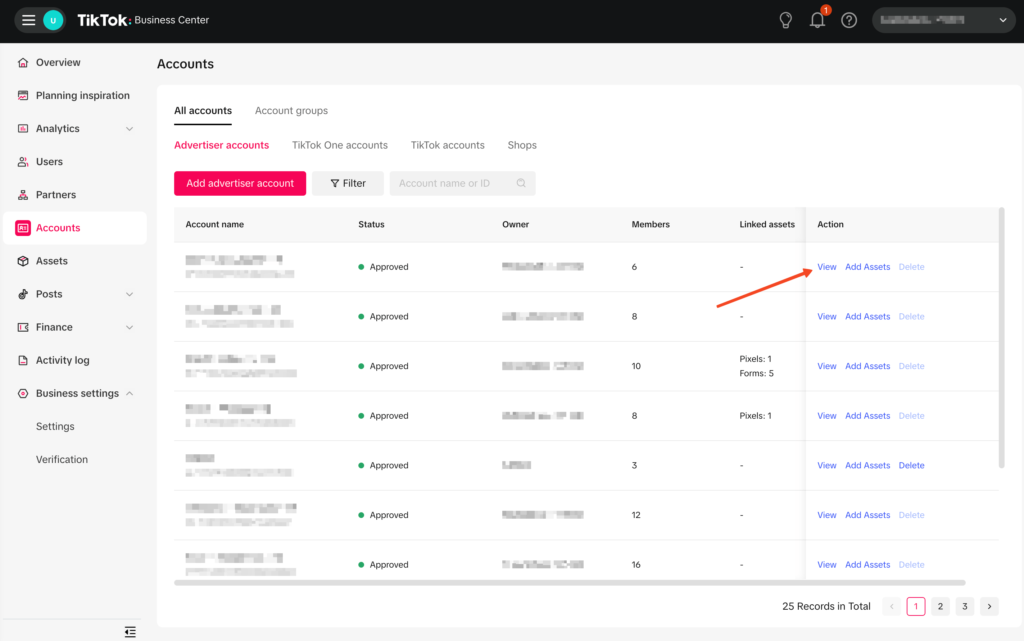
Task: Expand the Analytics menu chevron
Action: point(129,129)
